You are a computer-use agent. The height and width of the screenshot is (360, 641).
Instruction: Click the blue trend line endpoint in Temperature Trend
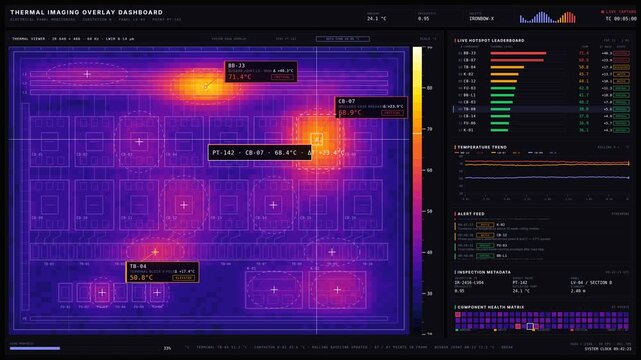click(628, 178)
